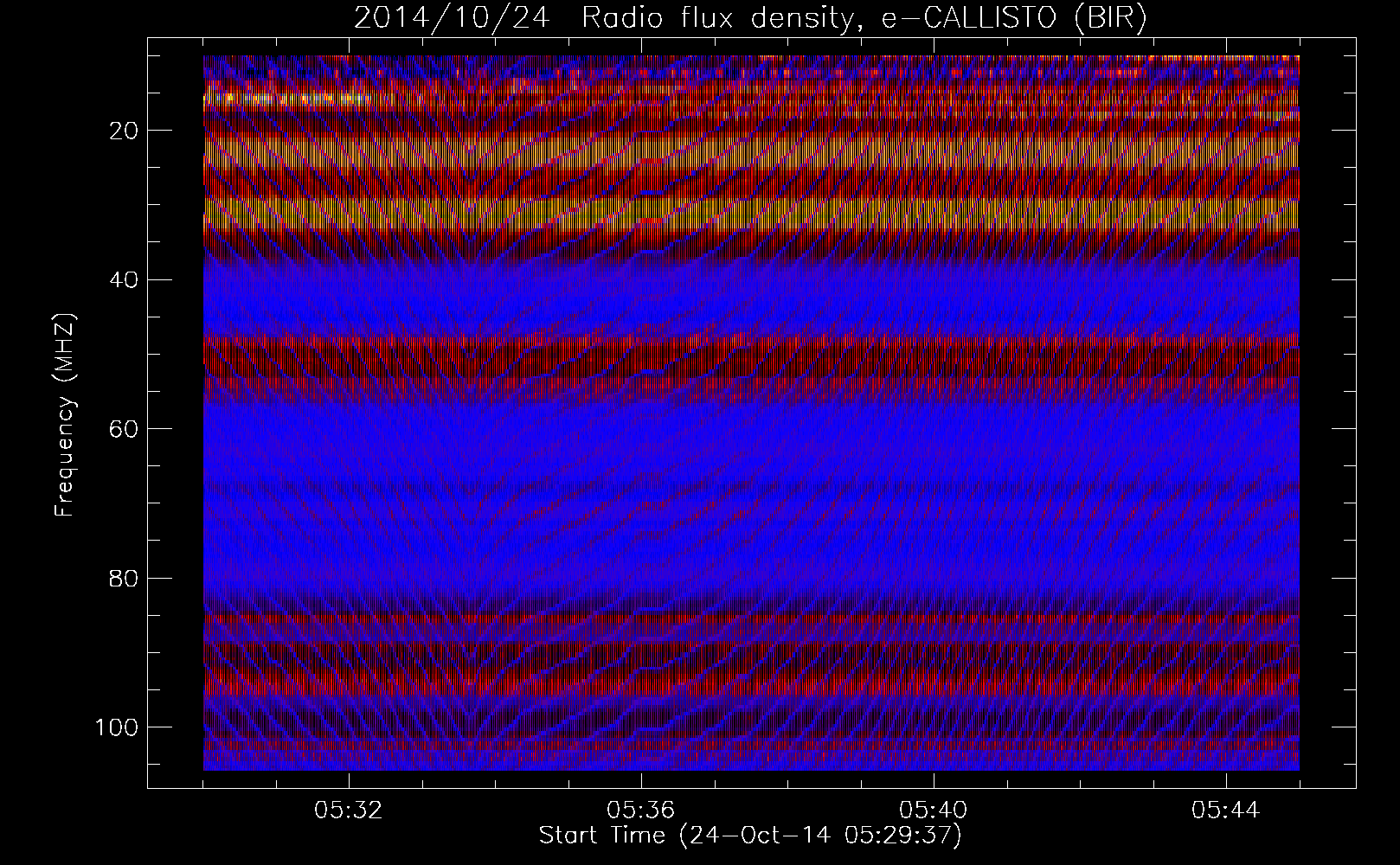Click the 40 frequency tick label
1400x865 pixels.
124,279
